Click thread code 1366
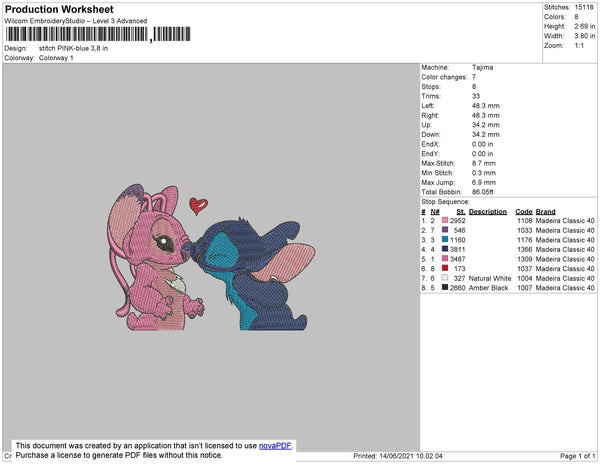This screenshot has height=464, width=600. 525,249
